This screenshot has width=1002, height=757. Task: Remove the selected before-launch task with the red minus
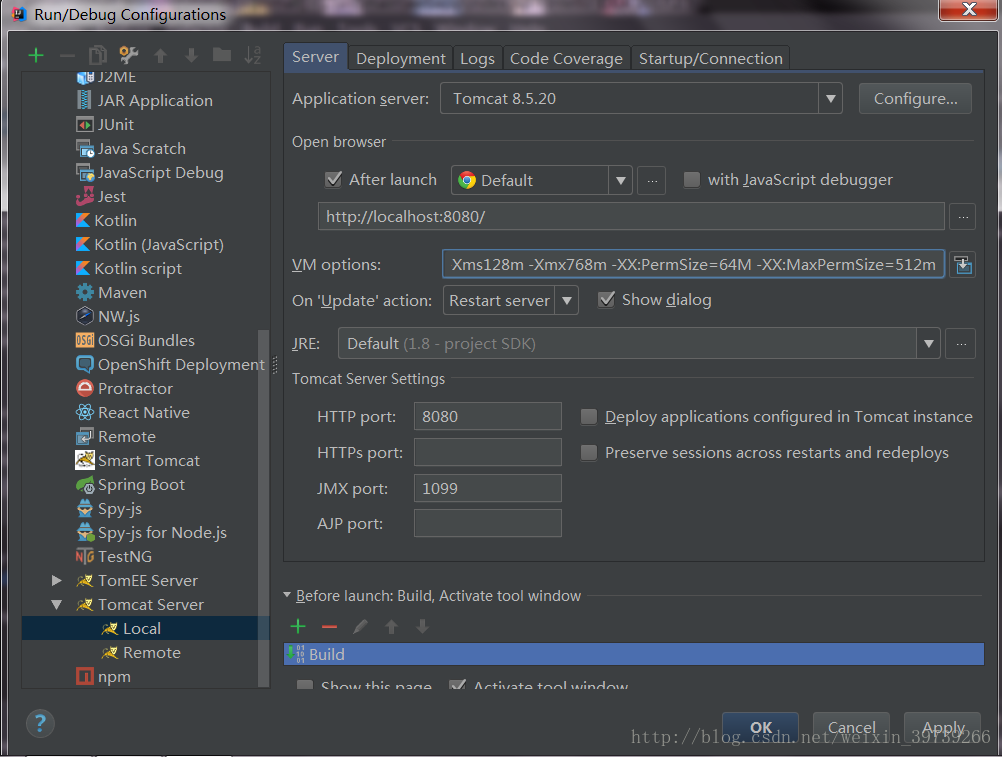pos(329,627)
